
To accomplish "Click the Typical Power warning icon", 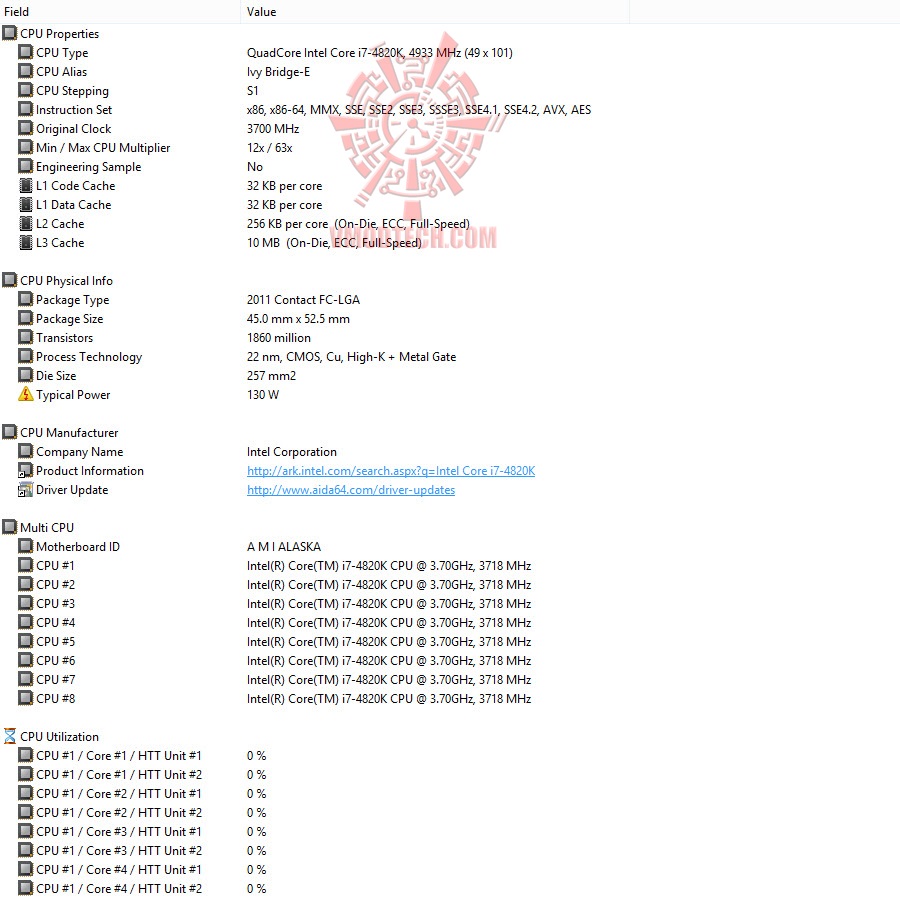I will [x=26, y=394].
